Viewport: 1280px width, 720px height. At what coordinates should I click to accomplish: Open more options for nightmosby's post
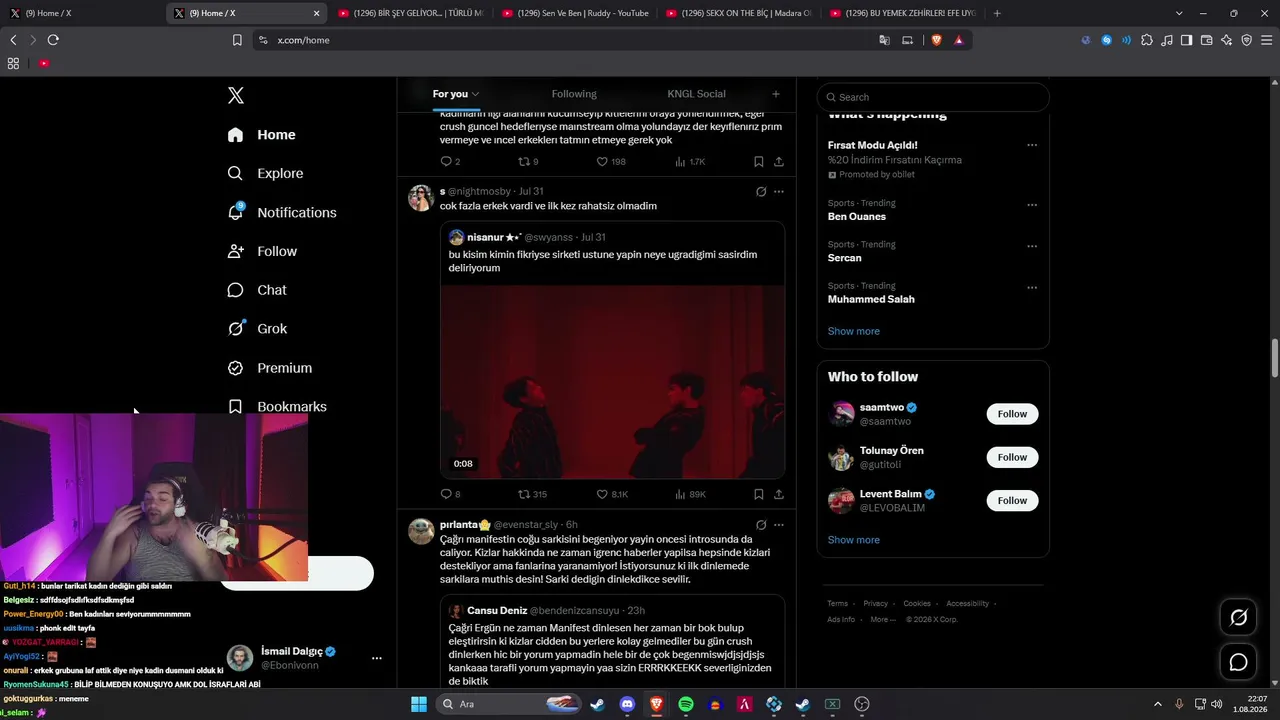(779, 192)
